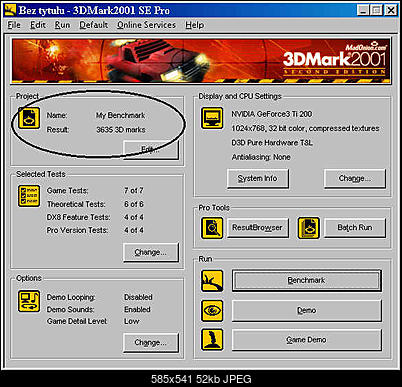Viewport: 402px width, 387px height.
Task: Open the Help menu
Action: (195, 25)
